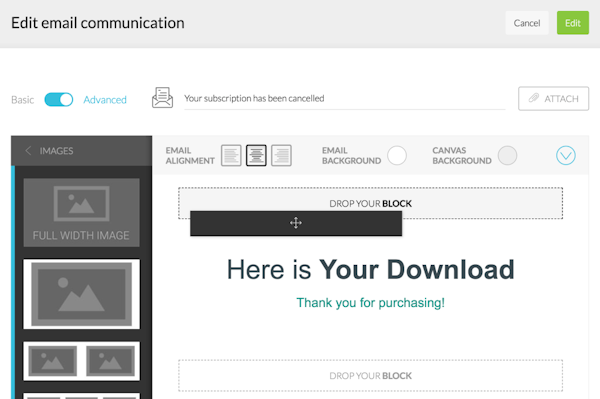The image size is (600, 399).
Task: Select the two-image block thumbnail
Action: click(82, 361)
